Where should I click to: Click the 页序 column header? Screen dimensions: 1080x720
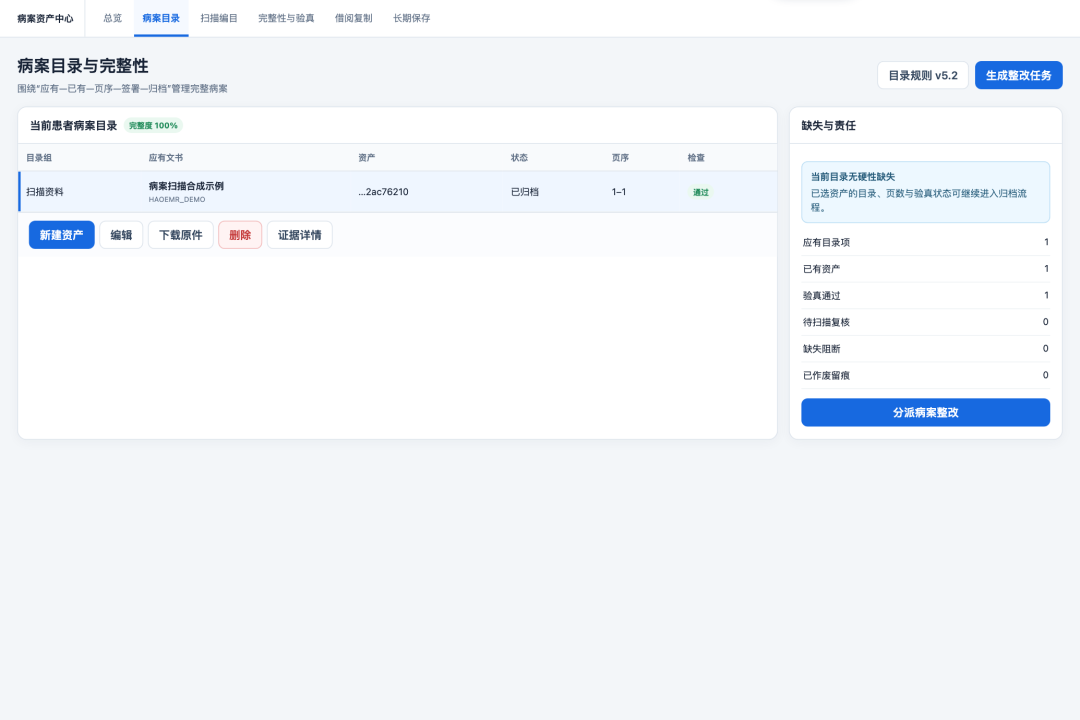click(620, 158)
